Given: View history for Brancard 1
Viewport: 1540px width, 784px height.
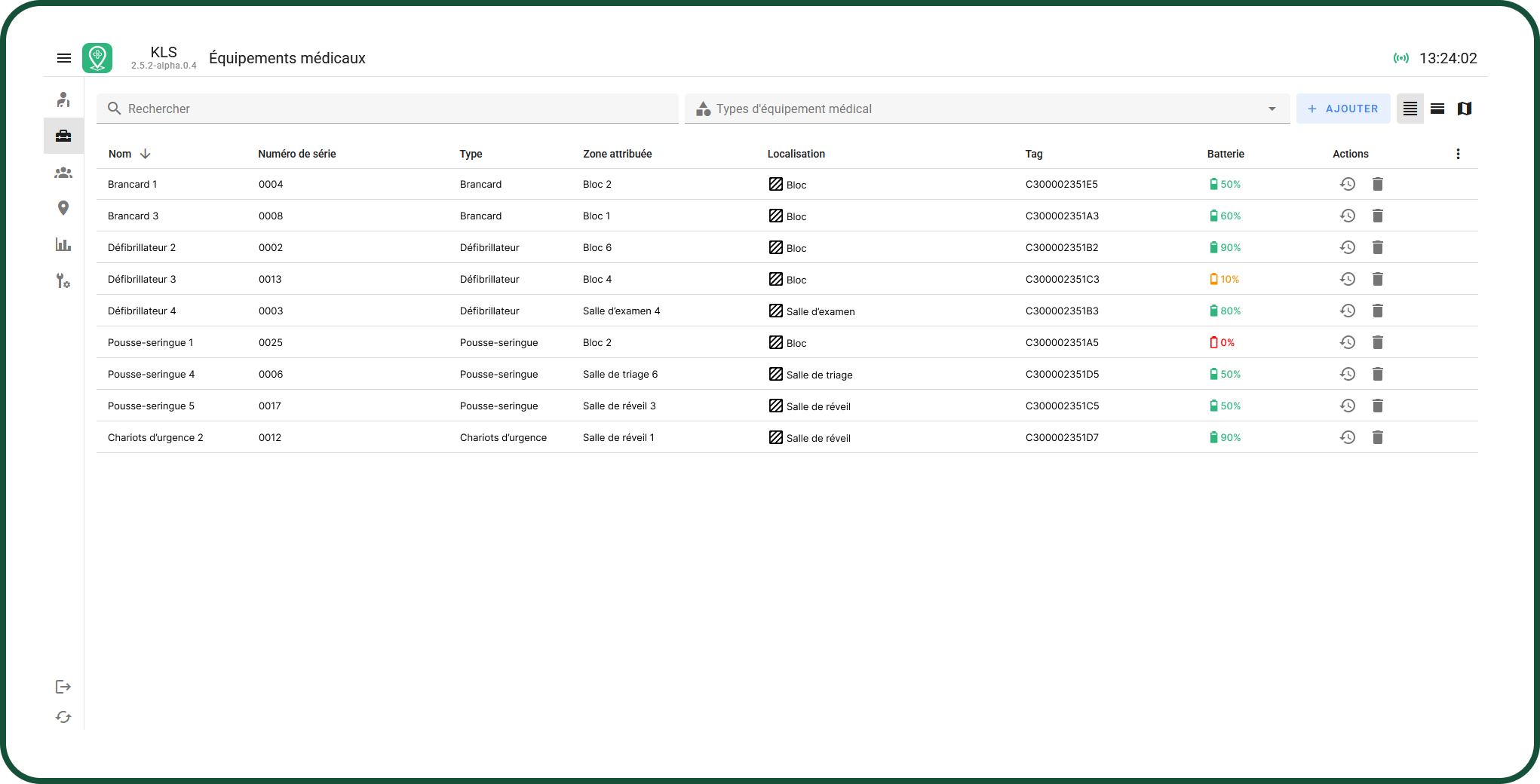Looking at the screenshot, I should tap(1348, 184).
